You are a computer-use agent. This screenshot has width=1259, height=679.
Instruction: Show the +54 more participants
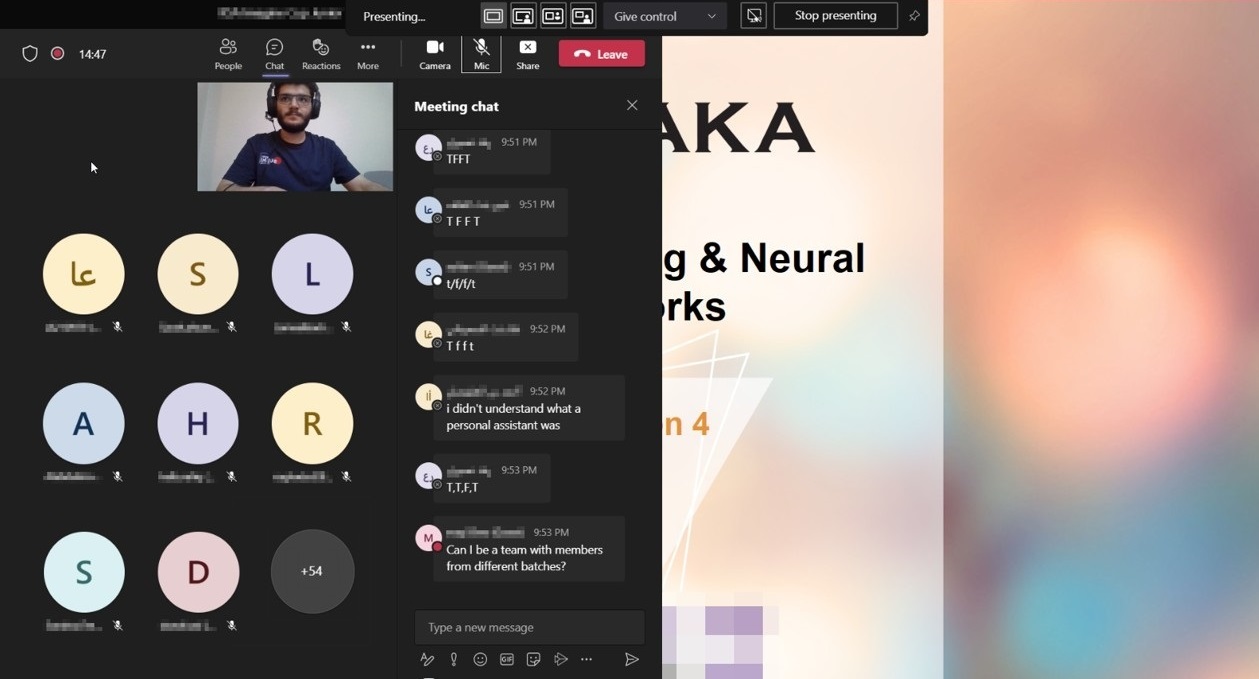coord(312,571)
